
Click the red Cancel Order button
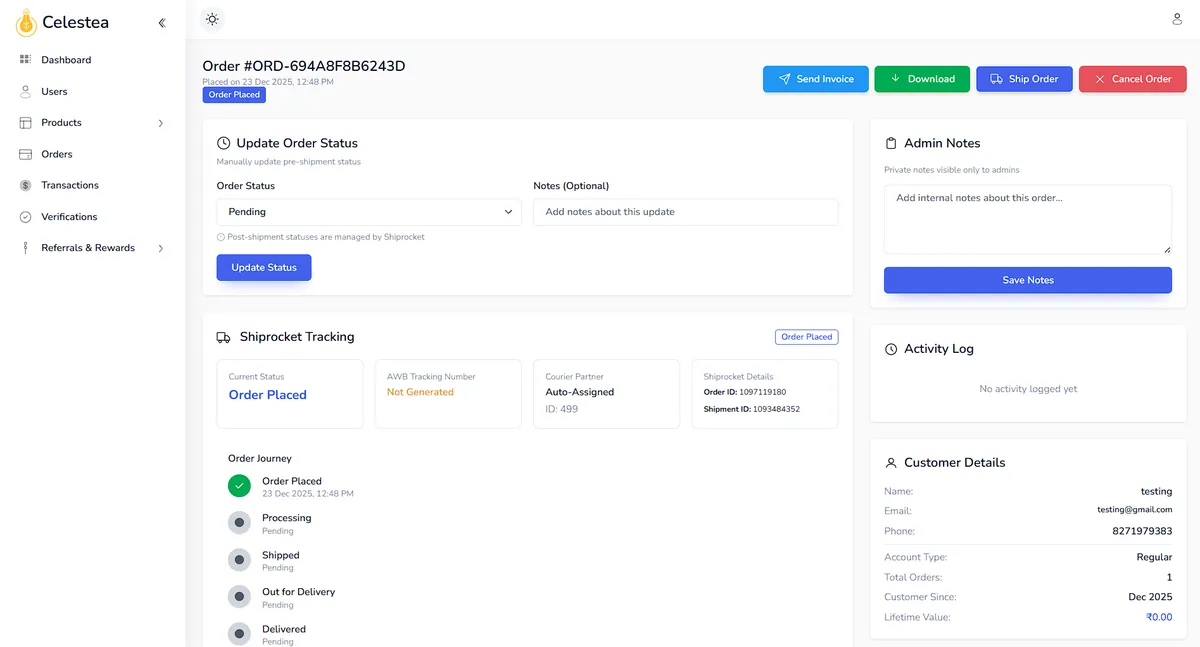pyautogui.click(x=1132, y=79)
